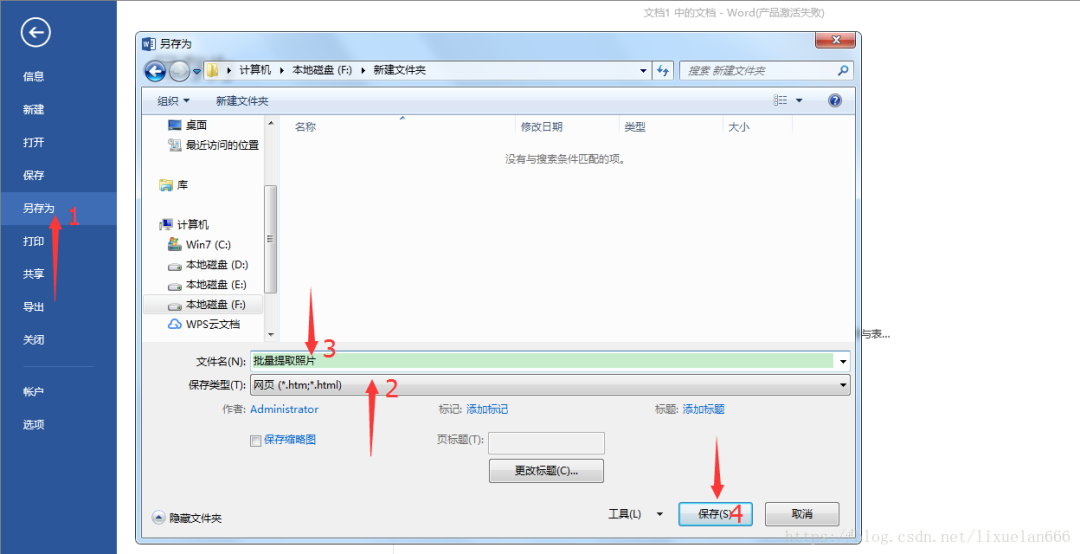
Task: Select 计算机 in the navigation pane
Action: pos(184,225)
